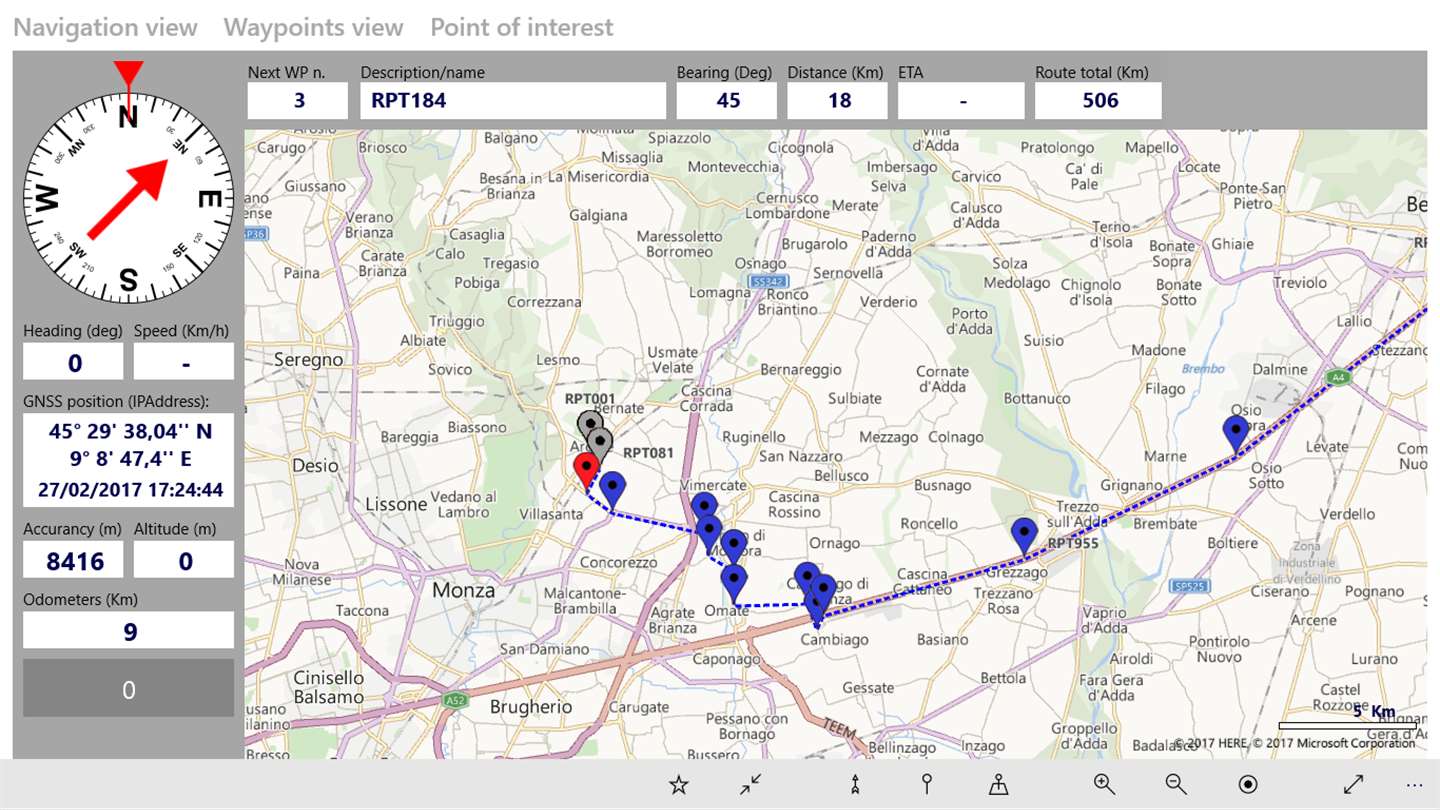1440x810 pixels.
Task: Select the red map pin marker
Action: point(586,468)
